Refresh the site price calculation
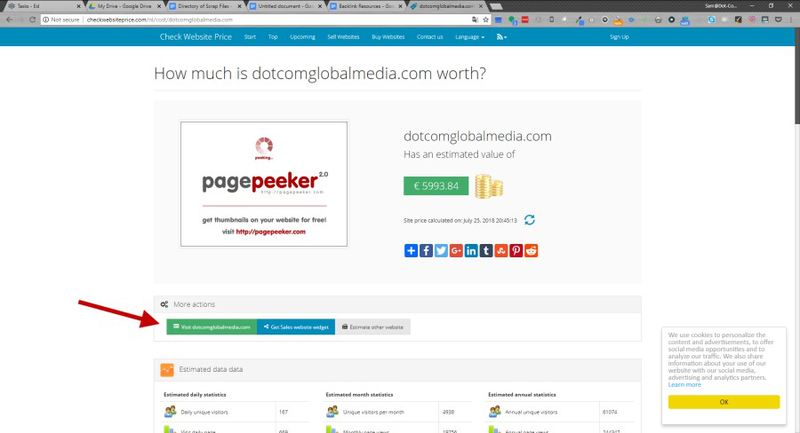The width and height of the screenshot is (800, 433). pos(530,220)
